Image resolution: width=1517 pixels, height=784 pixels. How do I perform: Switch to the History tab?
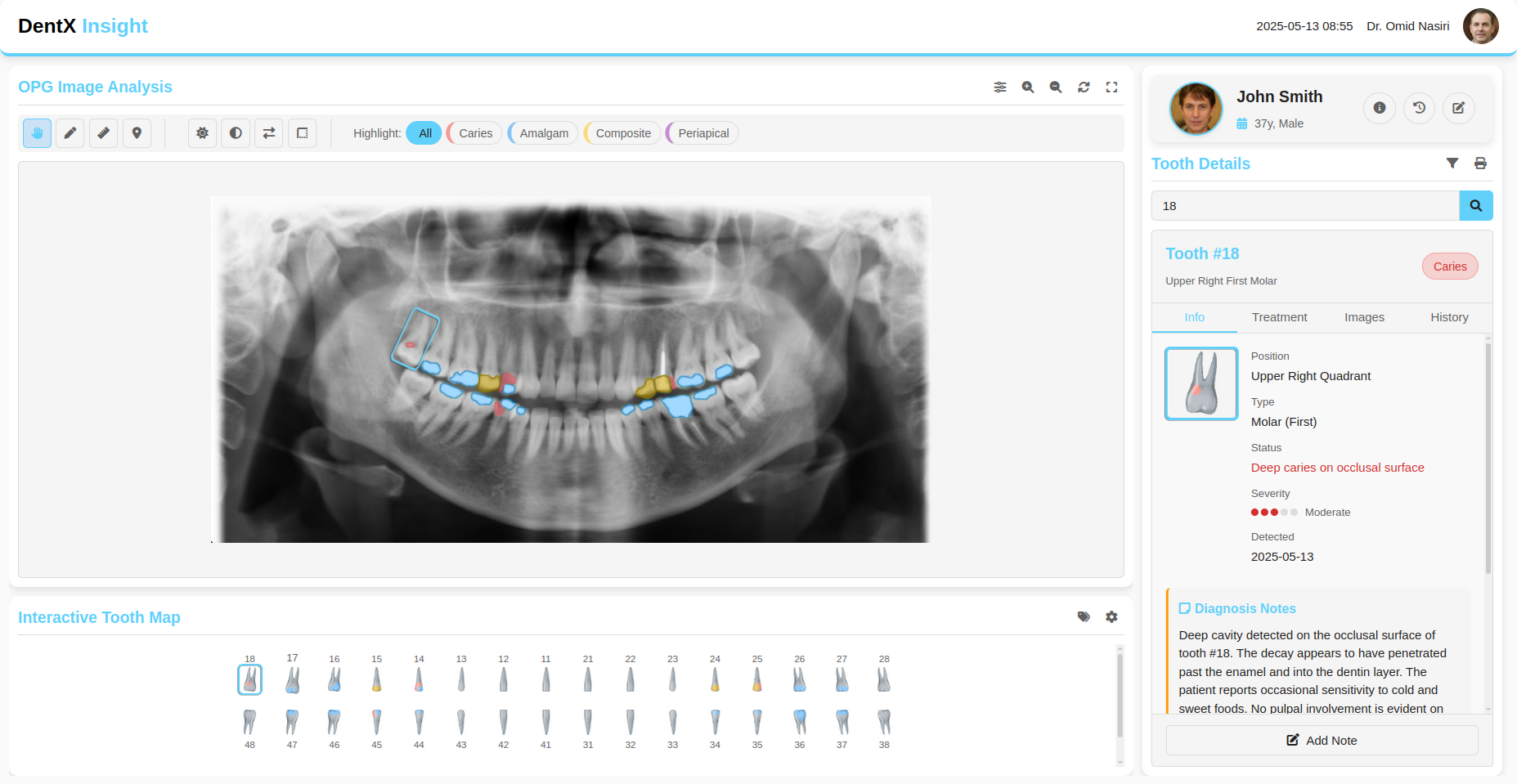1449,317
